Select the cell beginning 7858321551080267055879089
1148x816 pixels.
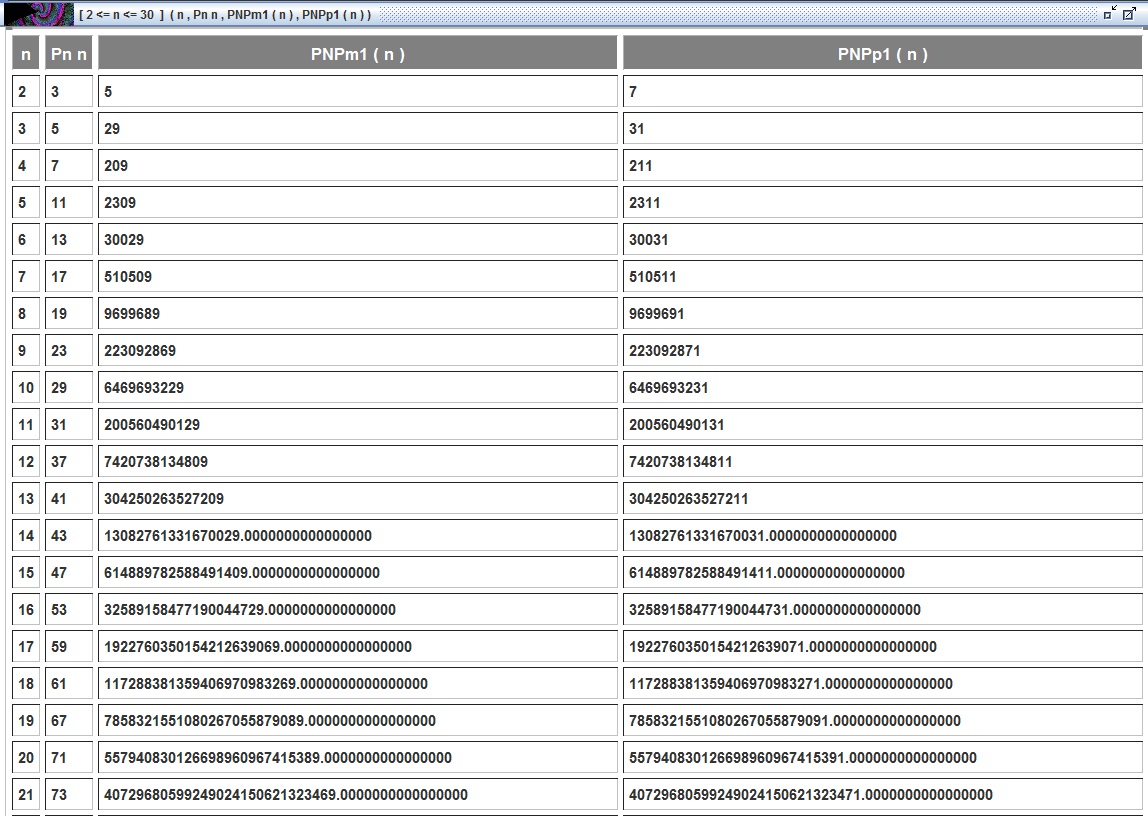coord(358,720)
